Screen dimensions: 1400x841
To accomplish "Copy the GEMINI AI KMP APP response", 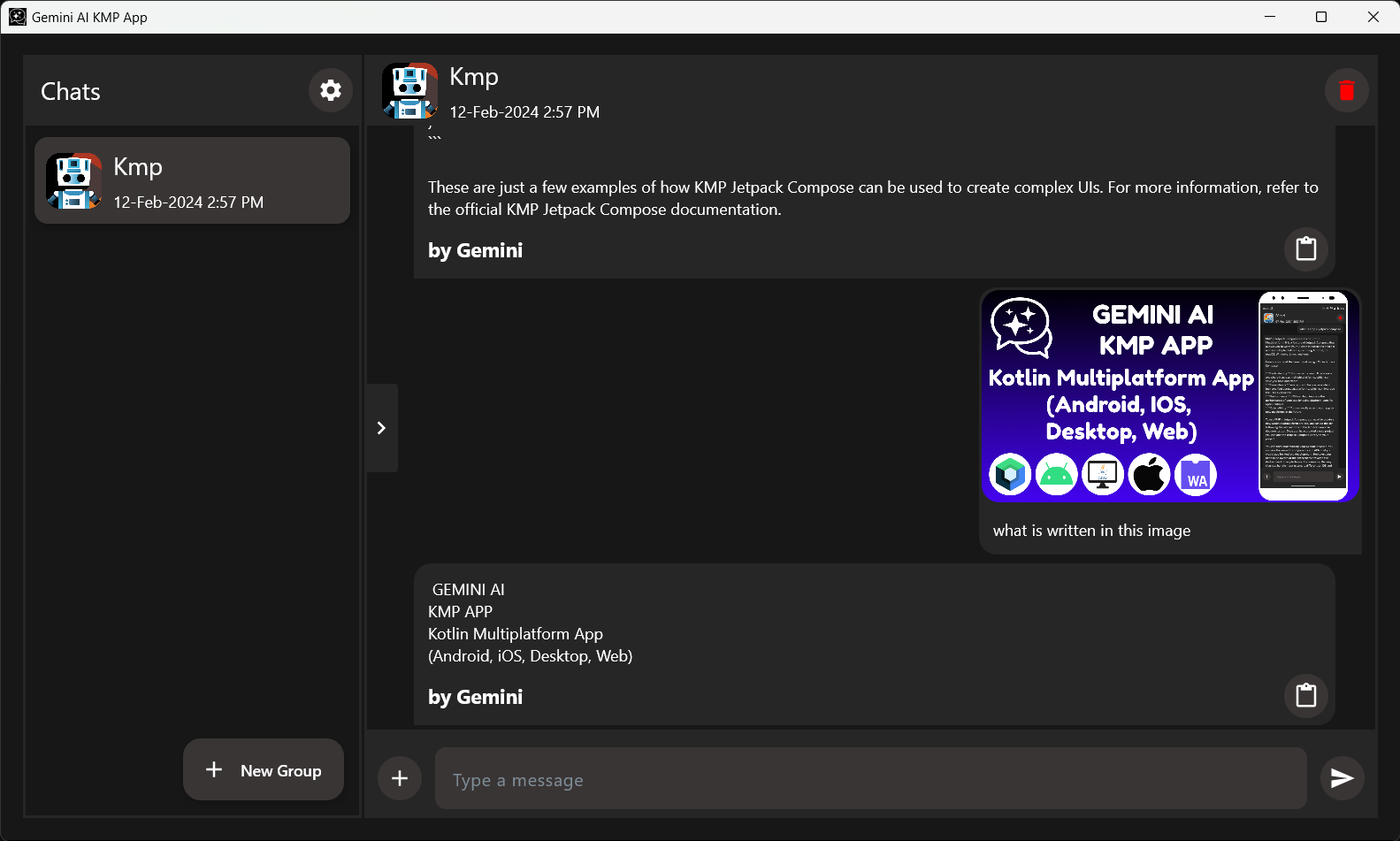I will [x=1306, y=695].
